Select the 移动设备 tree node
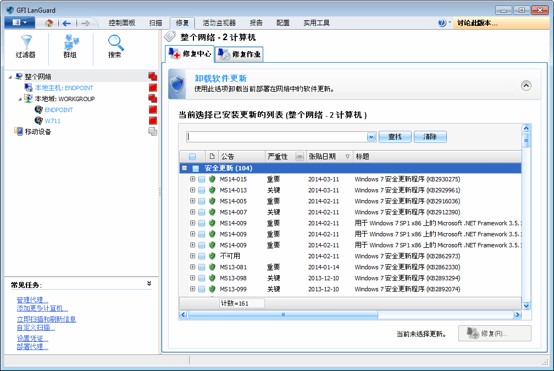 [38, 131]
